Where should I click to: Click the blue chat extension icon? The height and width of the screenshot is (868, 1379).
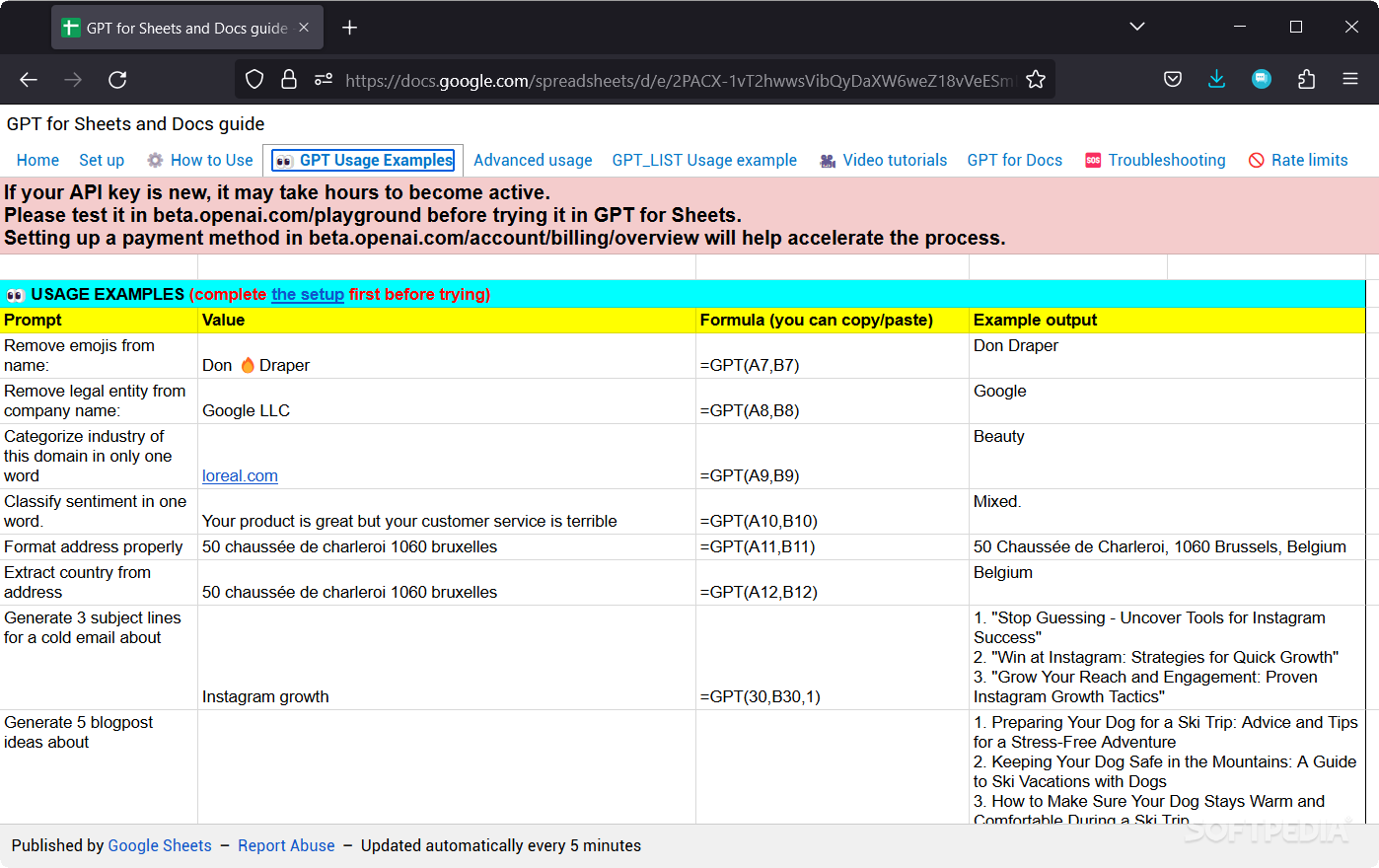point(1262,80)
